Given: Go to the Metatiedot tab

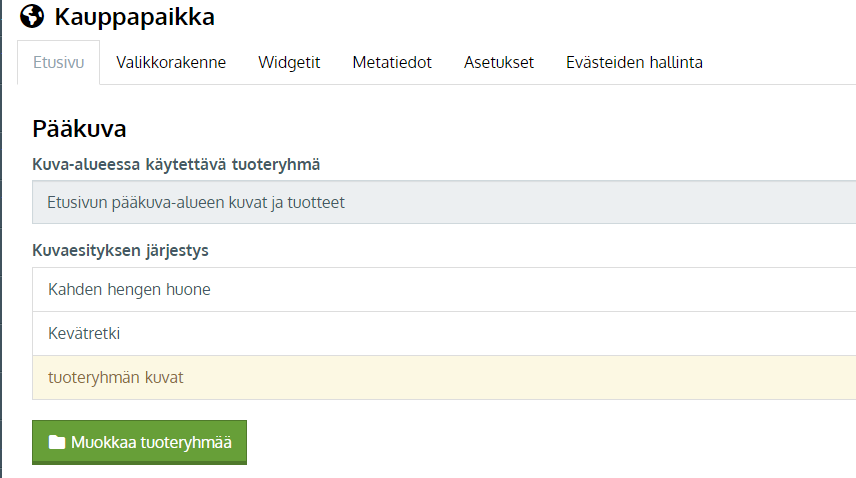Looking at the screenshot, I should click(392, 62).
